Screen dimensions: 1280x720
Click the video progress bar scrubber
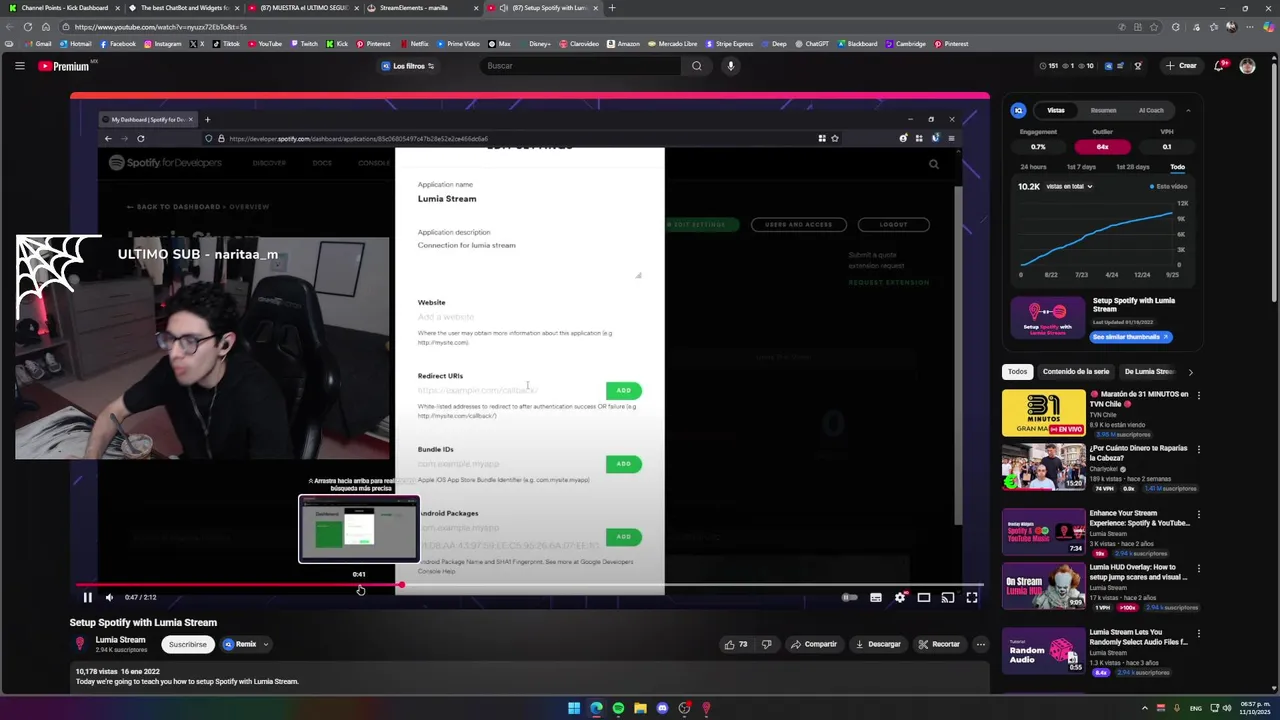tap(401, 585)
